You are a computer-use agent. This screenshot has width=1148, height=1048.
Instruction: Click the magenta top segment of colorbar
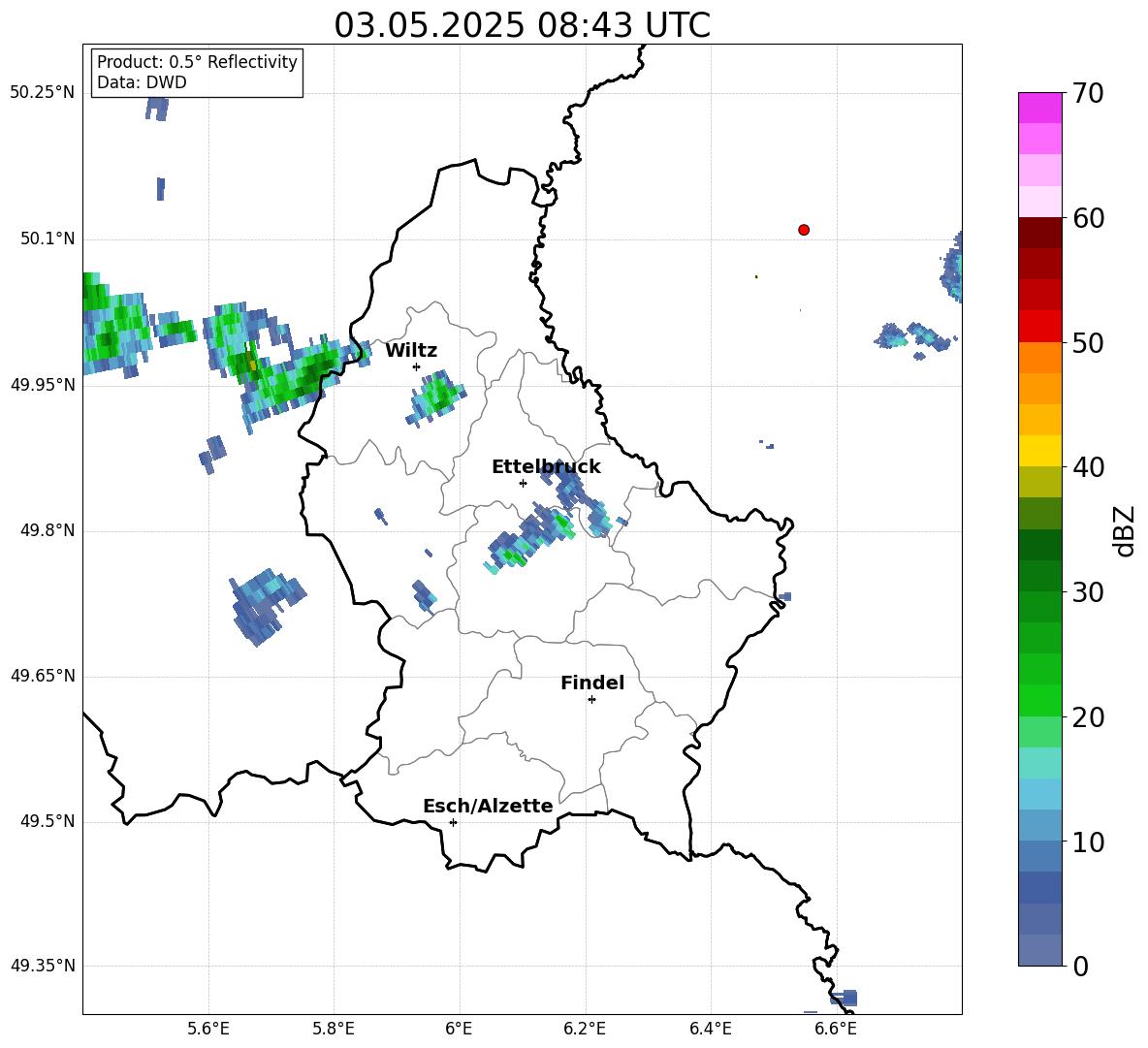(x=1039, y=108)
